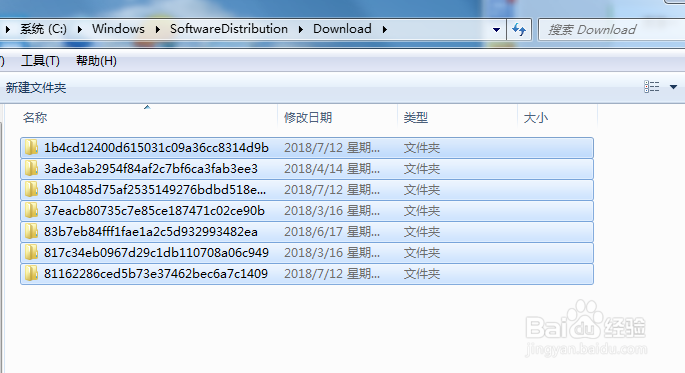The width and height of the screenshot is (685, 373).
Task: Click date 2018/7/12 of 8b10485d folder
Action: (332, 190)
